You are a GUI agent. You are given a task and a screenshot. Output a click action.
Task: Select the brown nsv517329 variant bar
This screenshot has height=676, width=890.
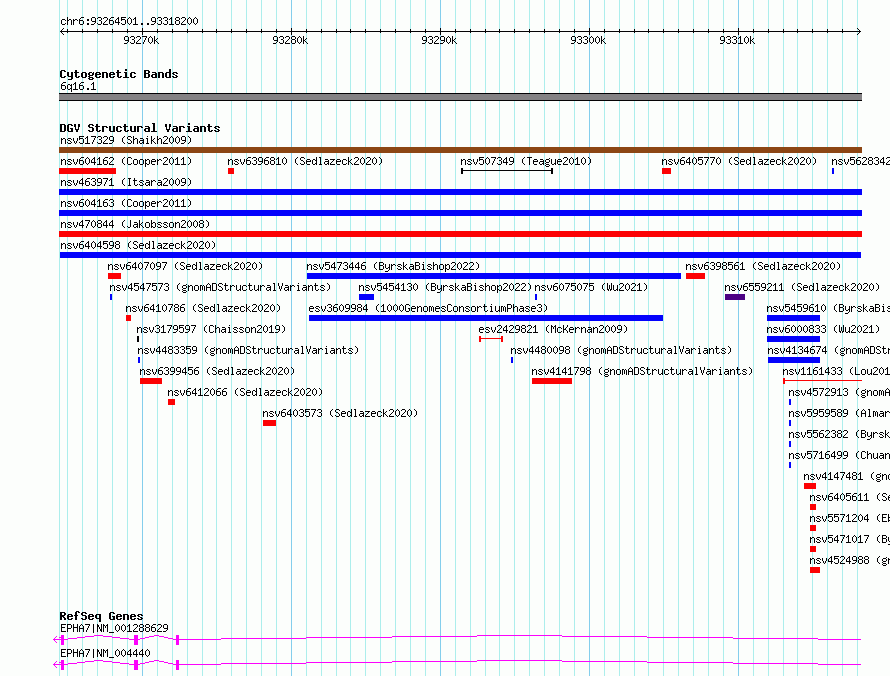(x=460, y=150)
